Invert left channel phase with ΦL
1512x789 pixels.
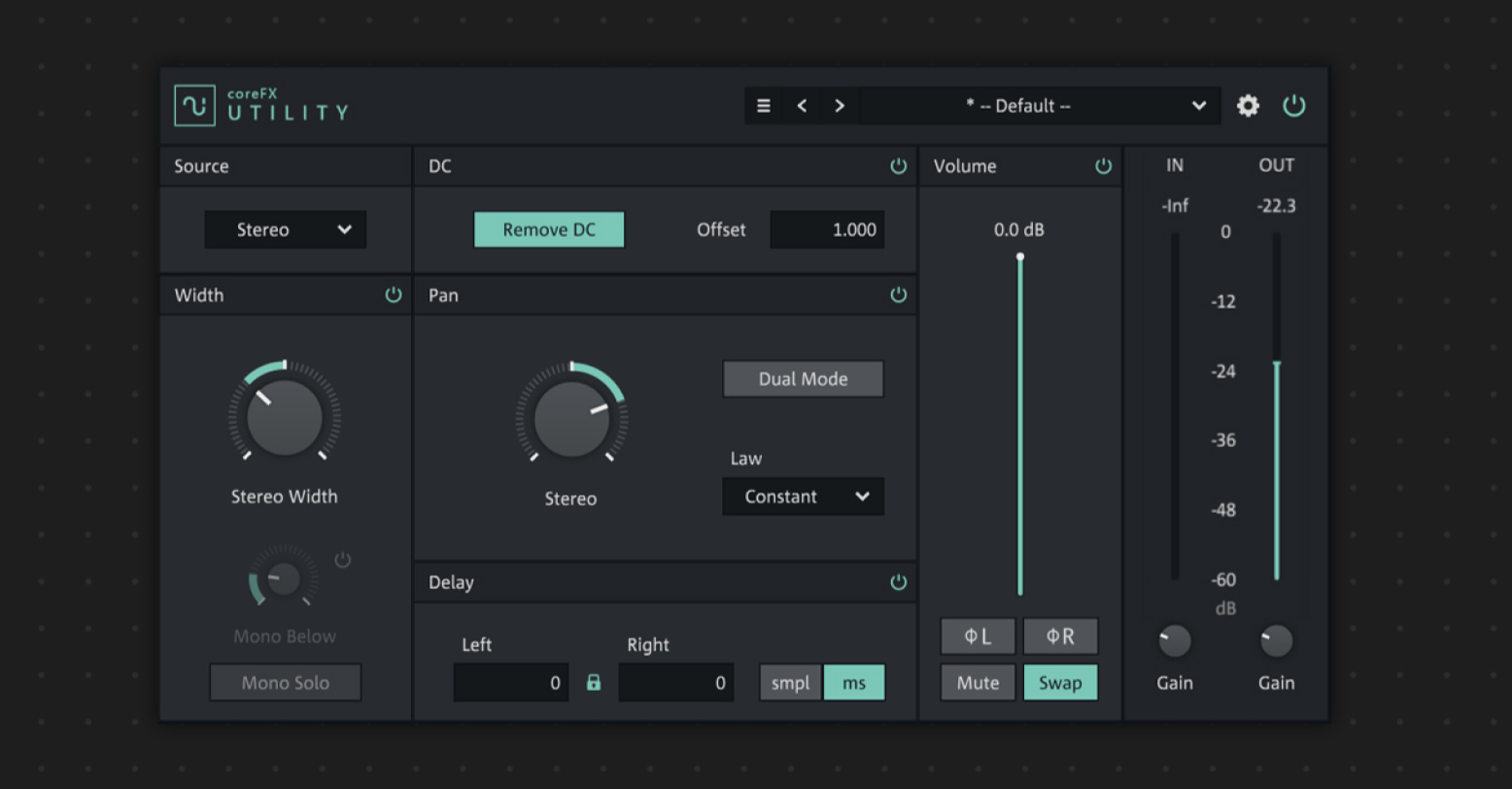point(978,636)
